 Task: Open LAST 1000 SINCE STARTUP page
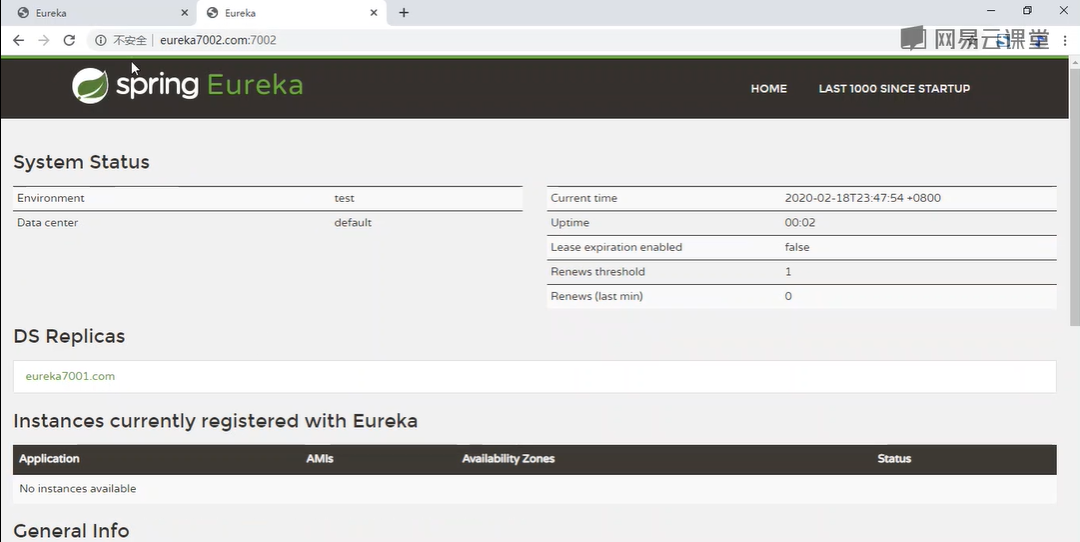[x=894, y=89]
